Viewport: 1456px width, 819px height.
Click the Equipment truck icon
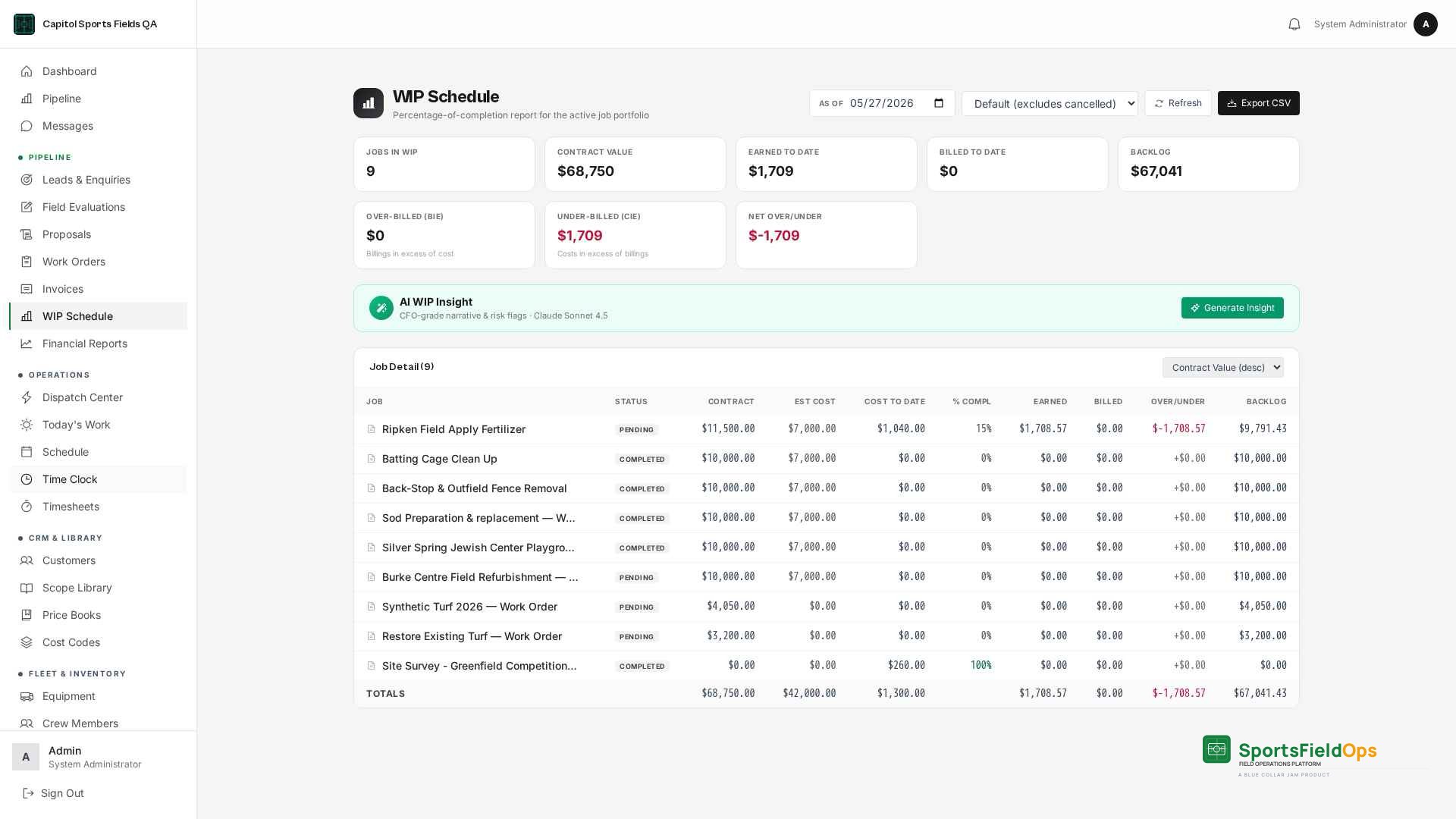(x=27, y=696)
